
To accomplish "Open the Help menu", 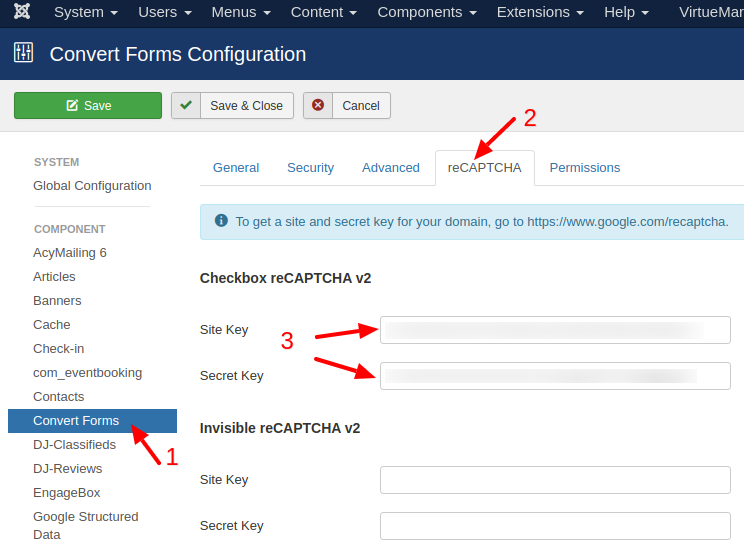I will point(626,12).
